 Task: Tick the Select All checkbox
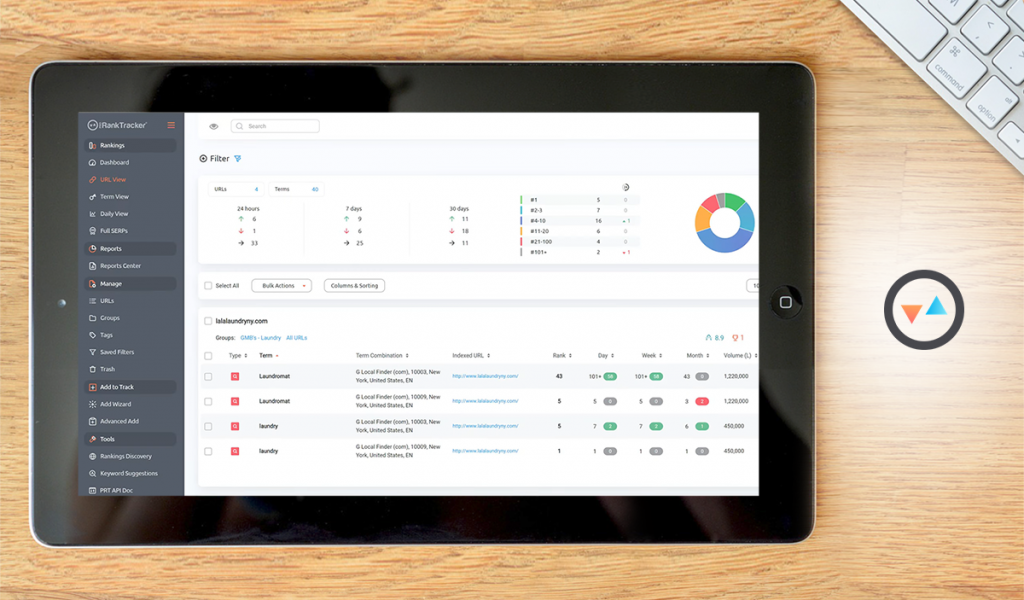tap(208, 286)
